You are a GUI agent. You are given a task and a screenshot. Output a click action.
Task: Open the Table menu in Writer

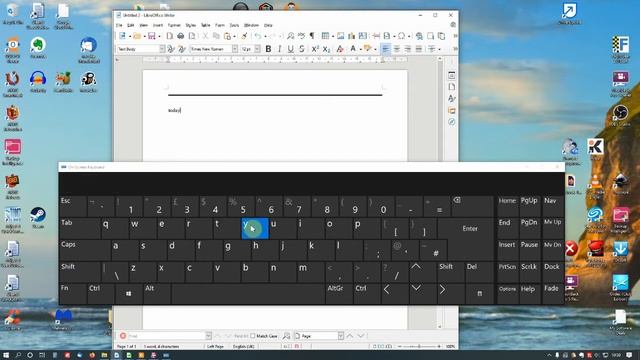coord(206,25)
